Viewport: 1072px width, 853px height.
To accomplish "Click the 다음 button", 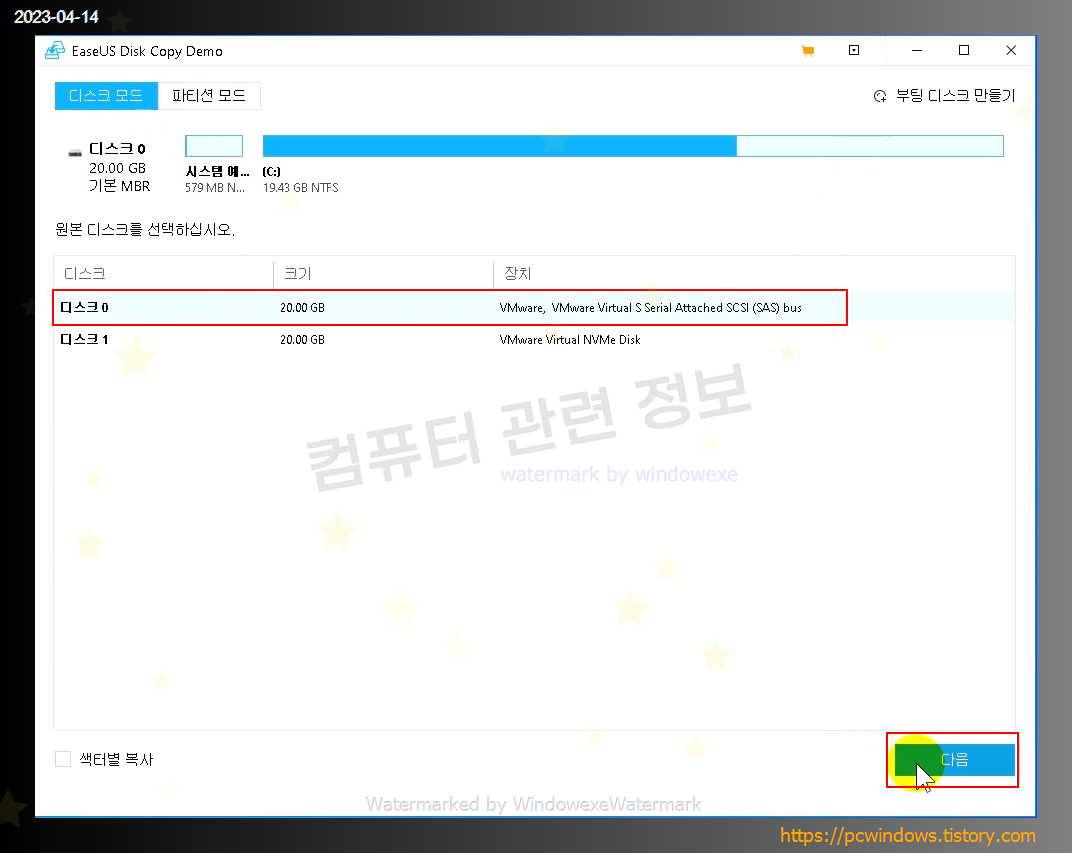I will pyautogui.click(x=954, y=759).
